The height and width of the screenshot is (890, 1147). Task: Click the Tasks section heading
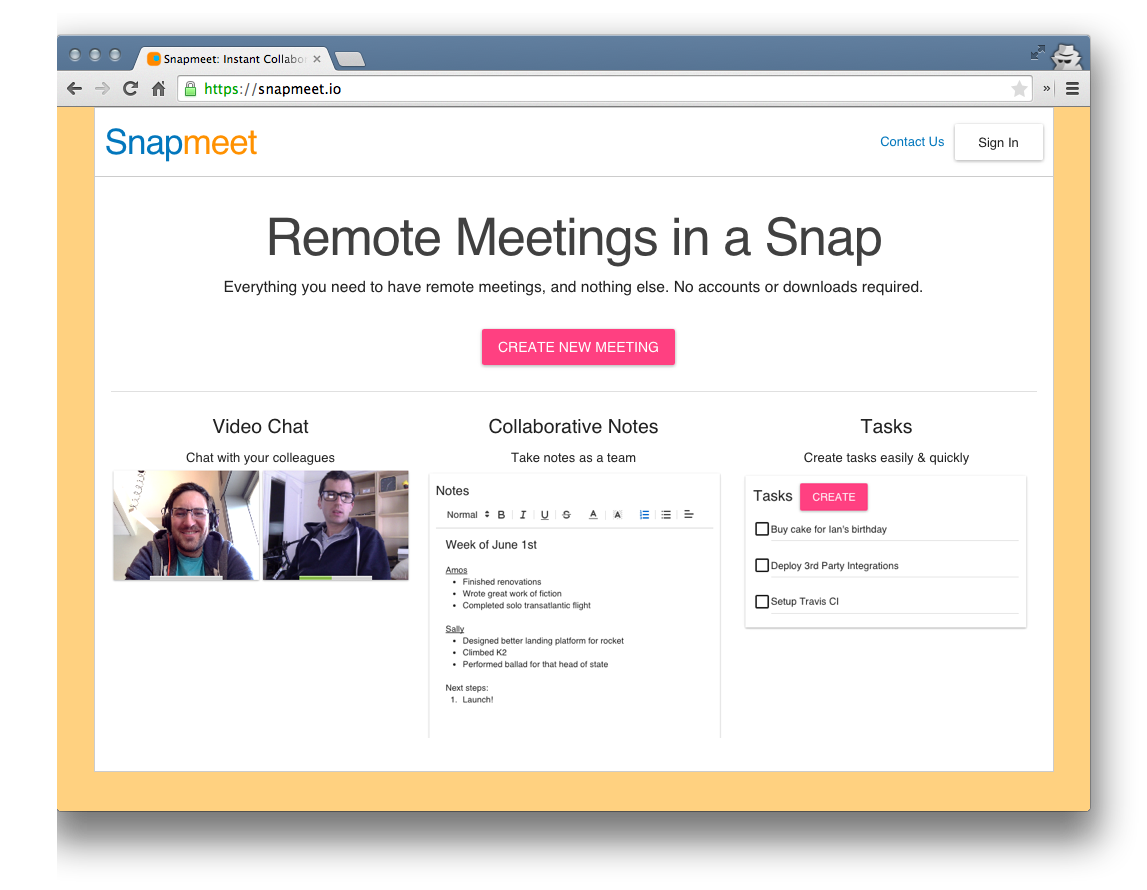886,426
